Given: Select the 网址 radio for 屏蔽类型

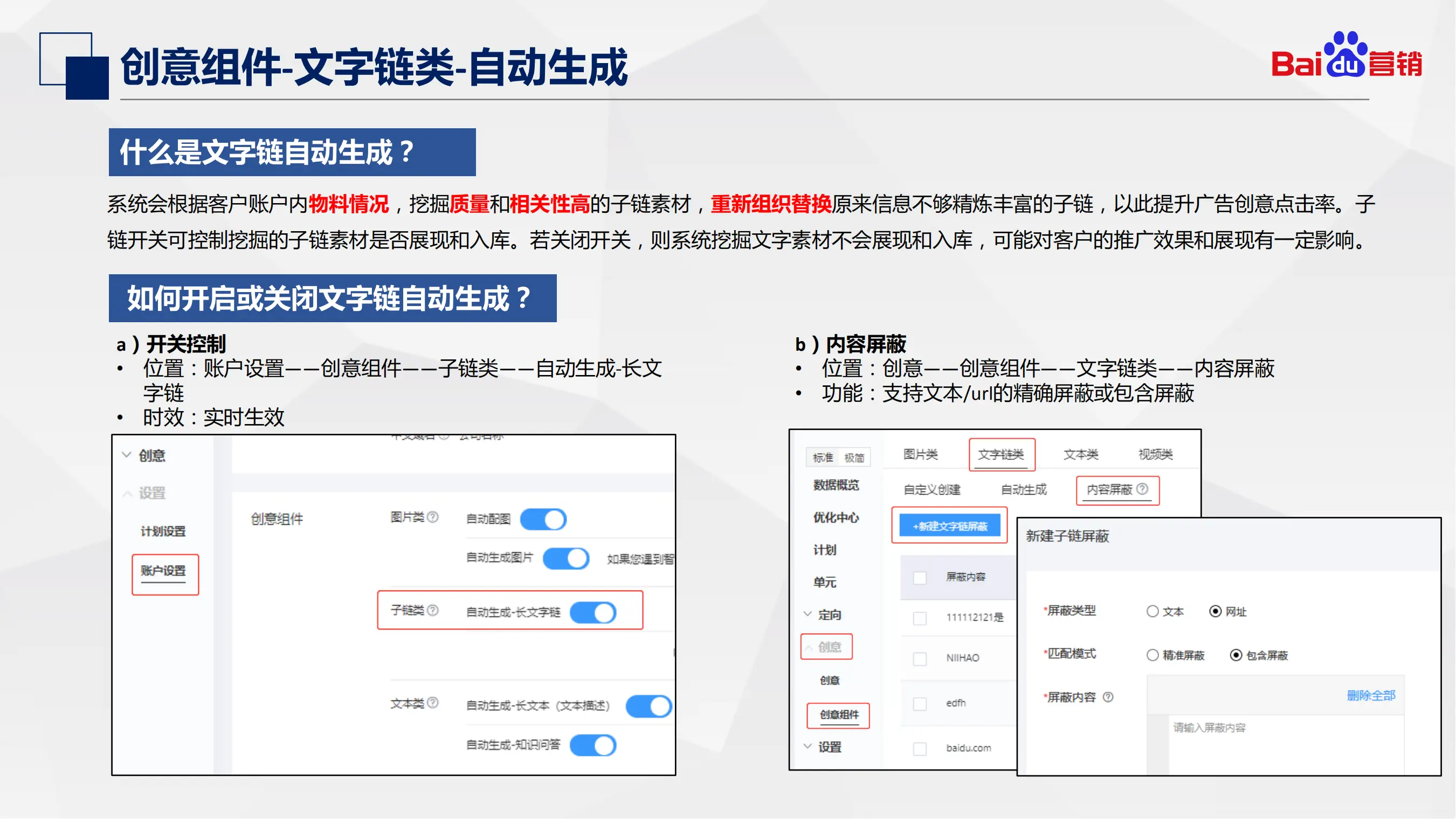Looking at the screenshot, I should 1216,612.
